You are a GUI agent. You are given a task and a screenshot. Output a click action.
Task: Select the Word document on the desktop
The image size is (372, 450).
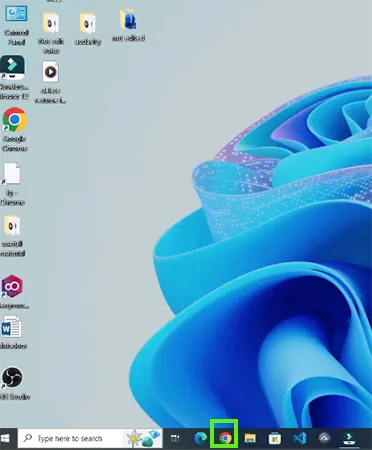[x=12, y=332]
